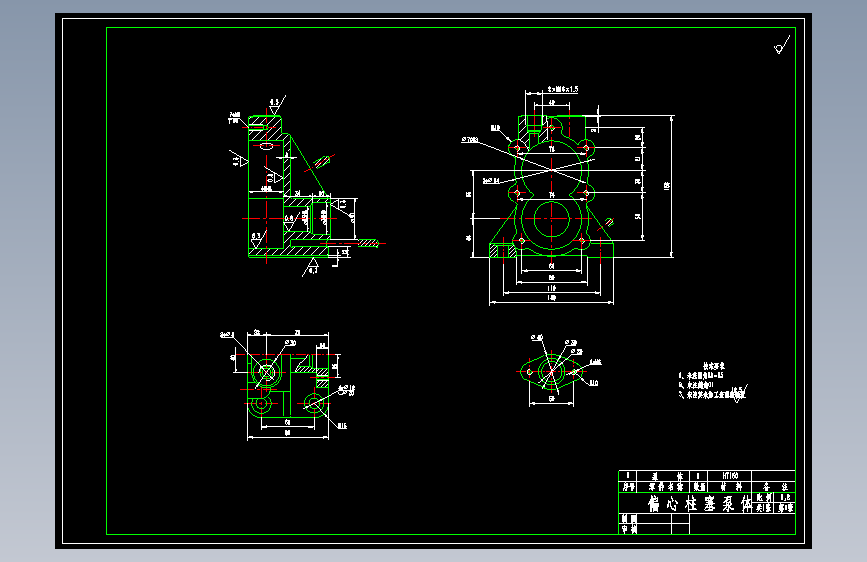Select the 140 overall width dimension
The width and height of the screenshot is (867, 562).
551,298
